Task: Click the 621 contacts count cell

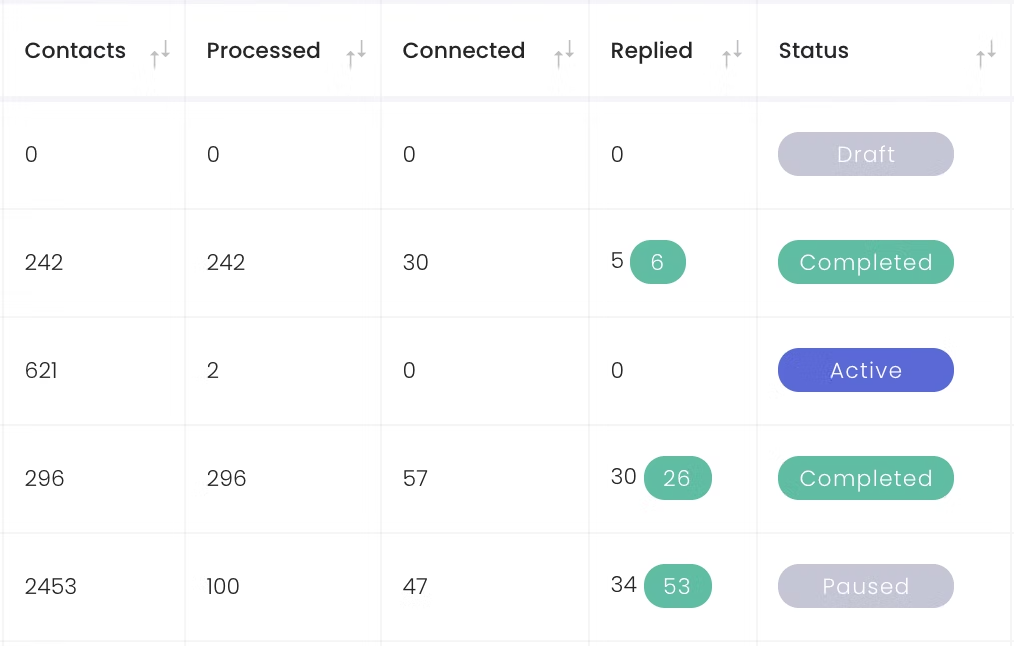Action: (41, 370)
